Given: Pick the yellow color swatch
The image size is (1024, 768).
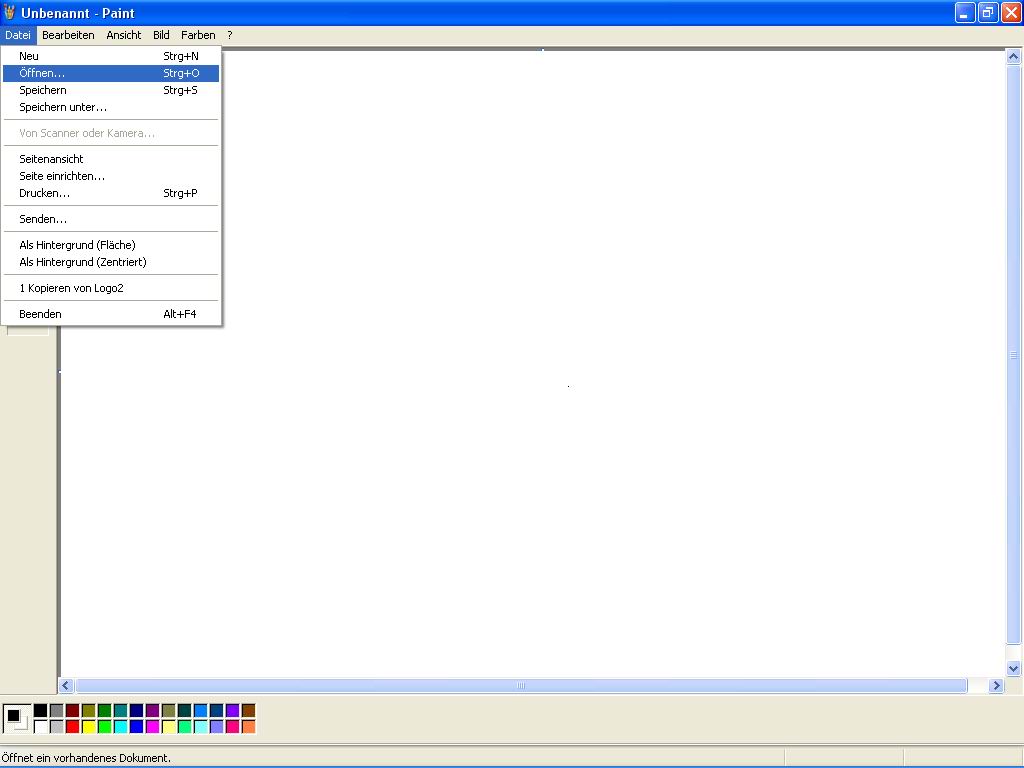Looking at the screenshot, I should click(x=88, y=727).
